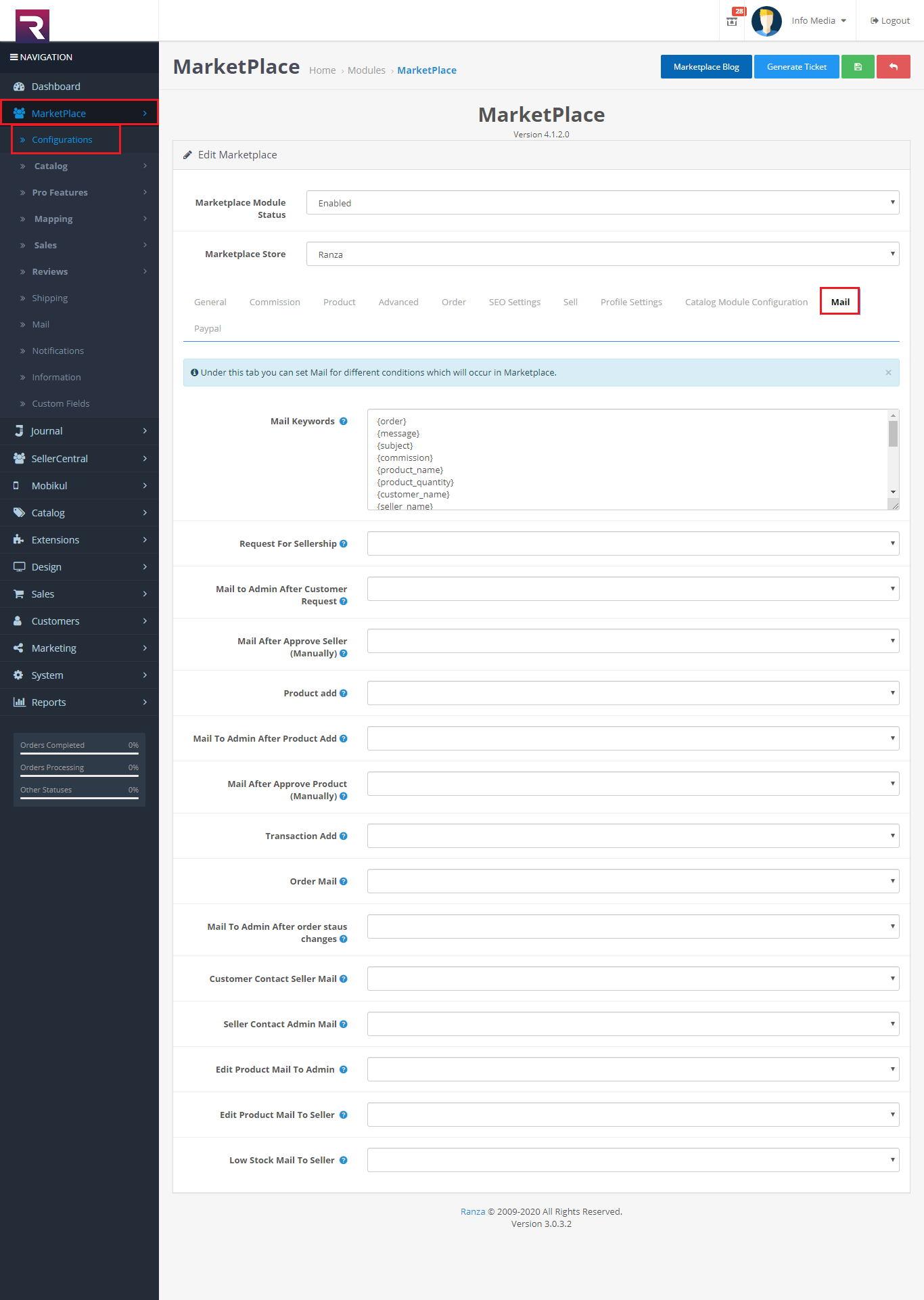924x1300 pixels.
Task: Open Mail to Admin After Customer Request dropdown
Action: (x=633, y=589)
